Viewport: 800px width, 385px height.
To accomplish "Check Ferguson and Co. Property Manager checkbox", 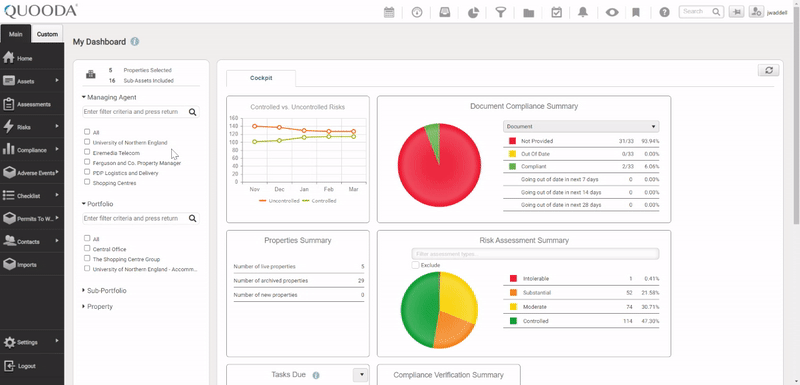I will [x=87, y=162].
